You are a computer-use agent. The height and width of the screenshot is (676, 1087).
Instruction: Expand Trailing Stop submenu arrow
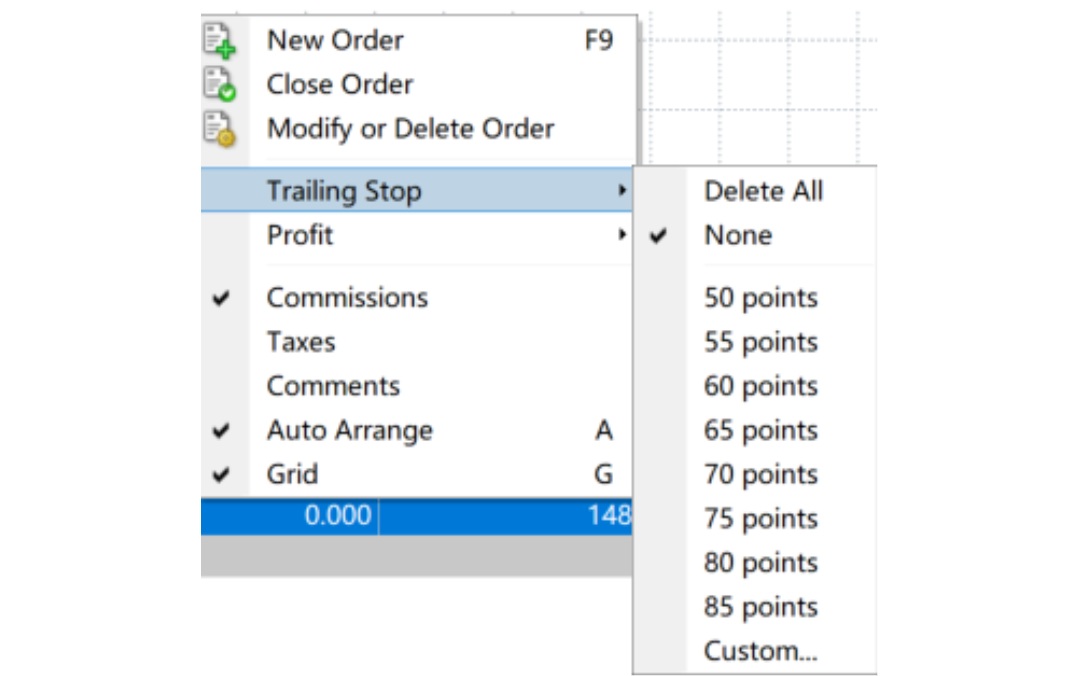coord(622,190)
